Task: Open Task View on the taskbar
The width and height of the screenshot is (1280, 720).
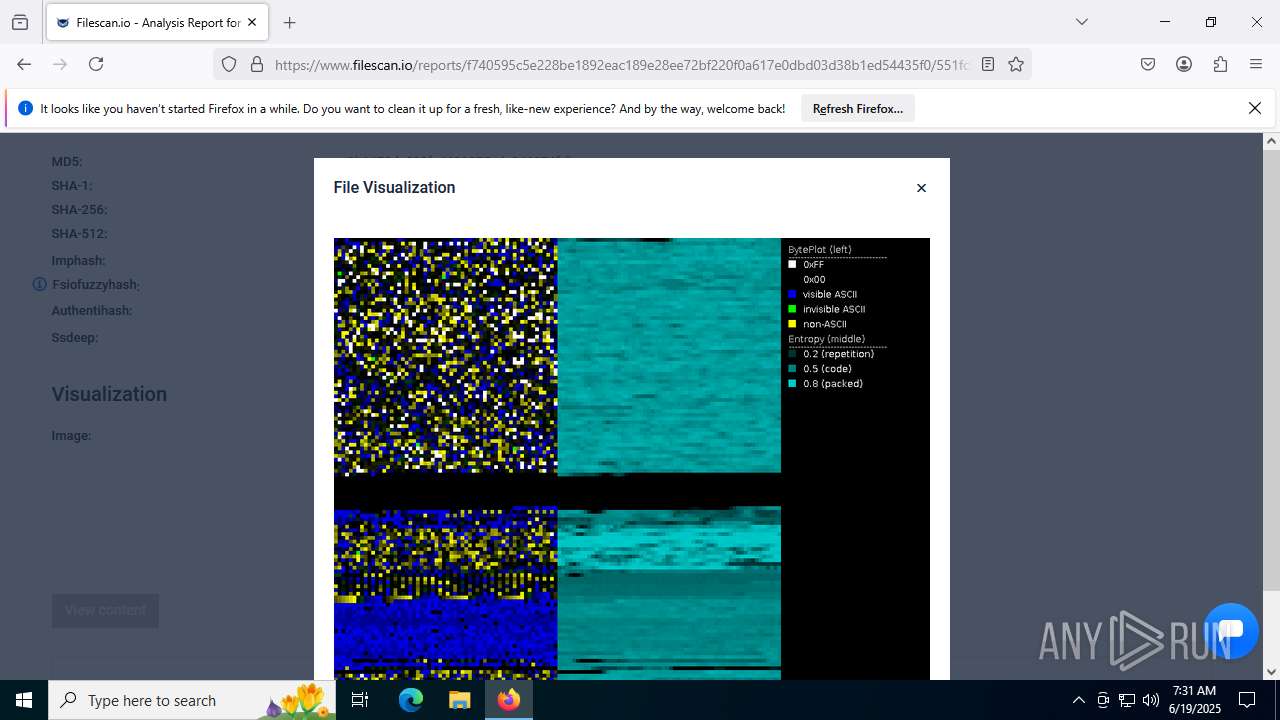Action: pyautogui.click(x=361, y=700)
